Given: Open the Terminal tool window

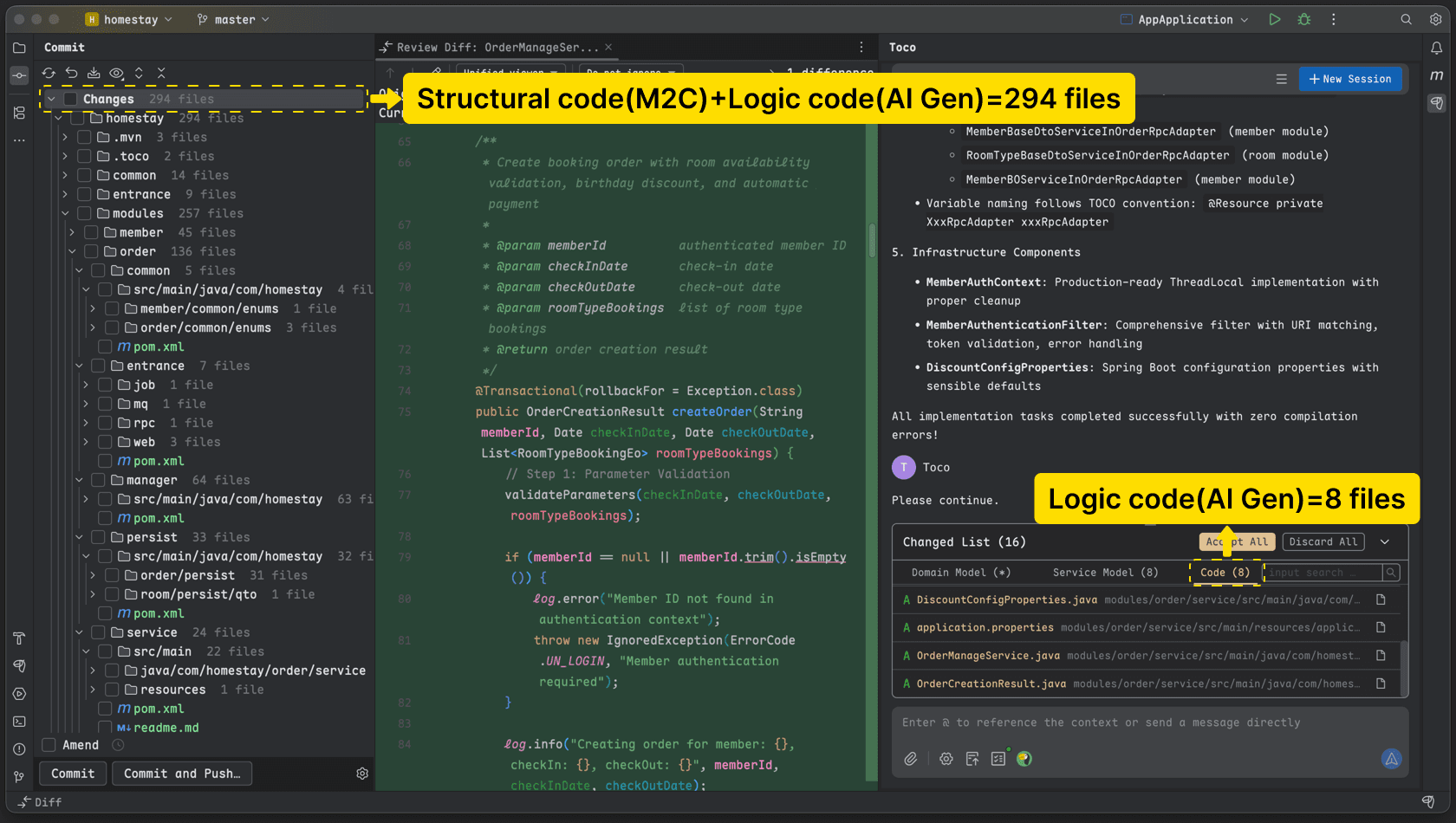Looking at the screenshot, I should [x=18, y=721].
